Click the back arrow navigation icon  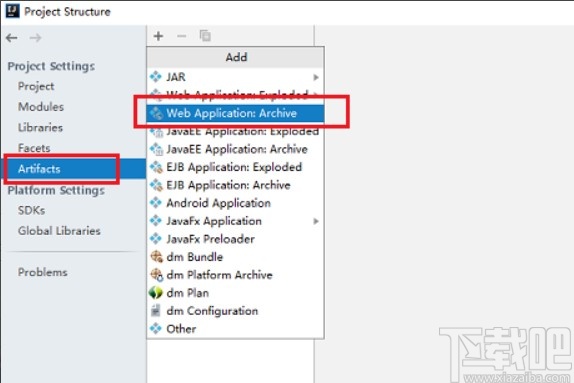point(12,38)
